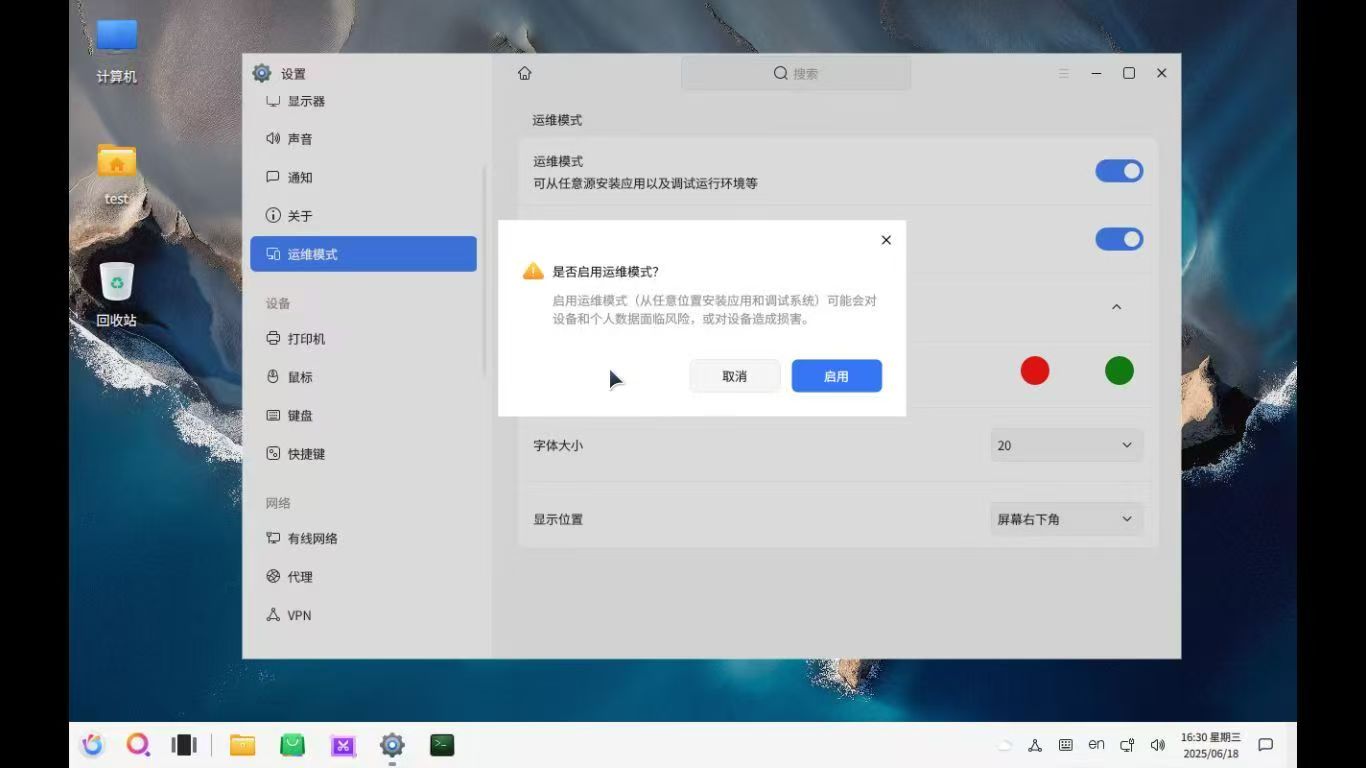Screen dimensions: 1366x768
Task: Click the volume icon in the system tray
Action: (1158, 745)
